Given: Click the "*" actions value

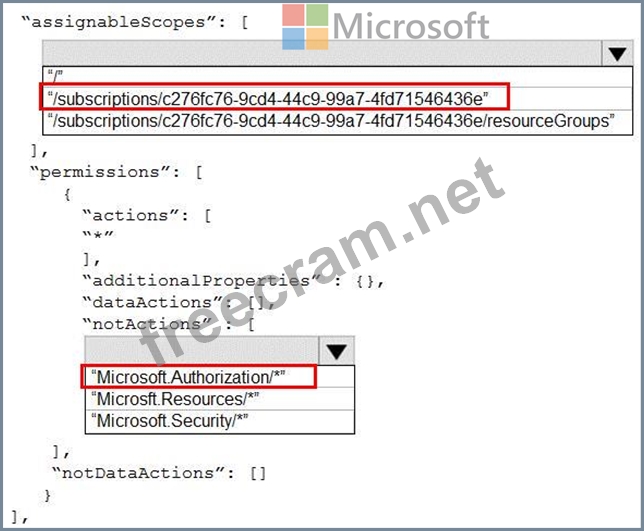Looking at the screenshot, I should 98,236.
